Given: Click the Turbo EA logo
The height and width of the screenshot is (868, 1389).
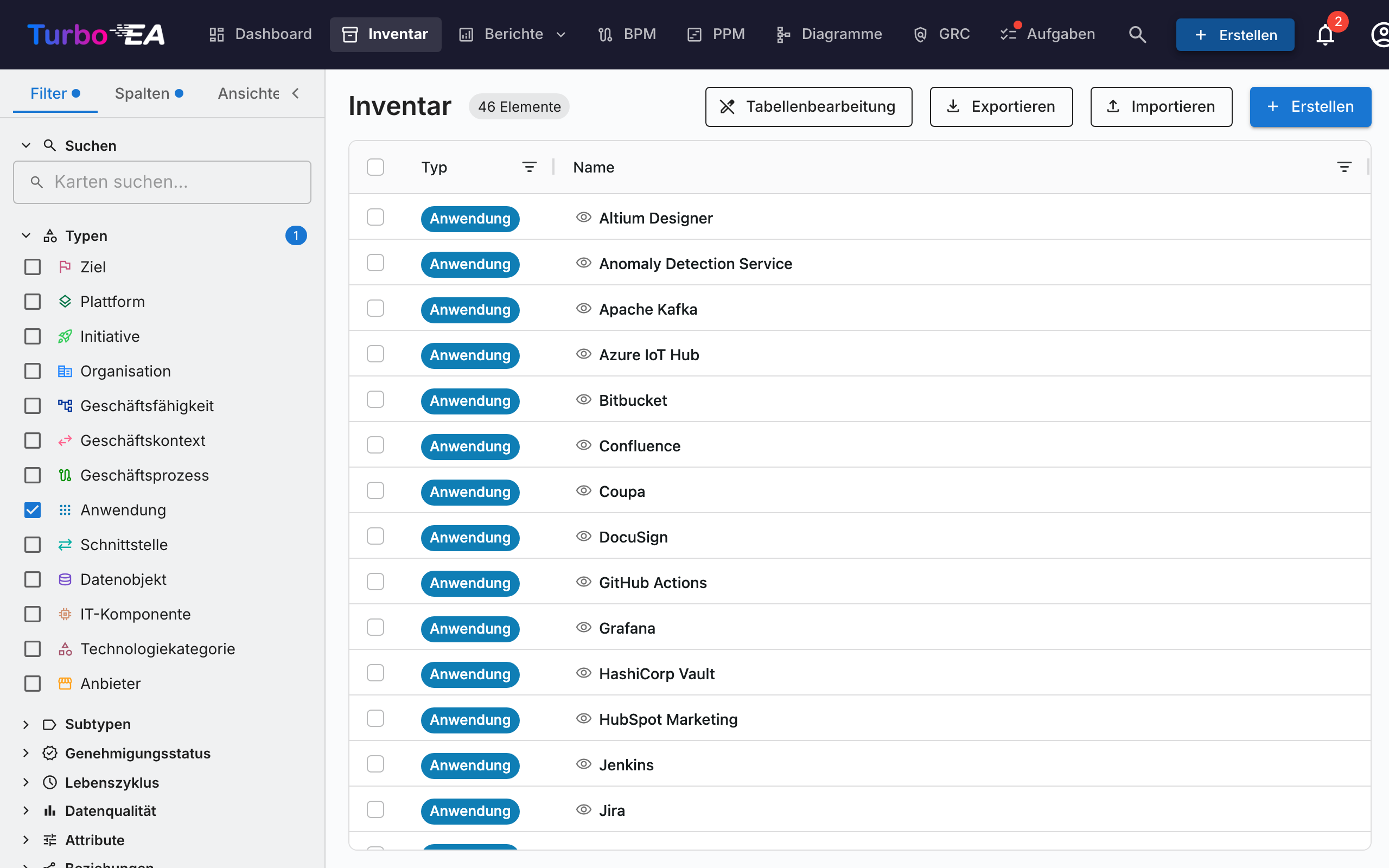Looking at the screenshot, I should 97,34.
